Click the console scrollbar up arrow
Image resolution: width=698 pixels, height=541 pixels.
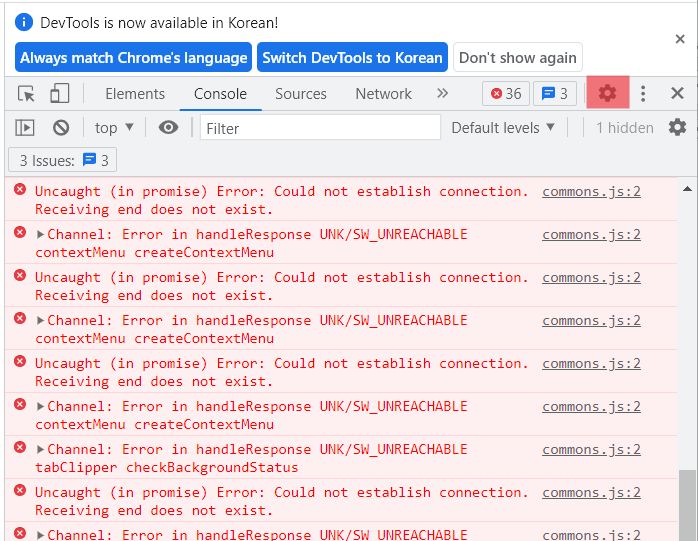coord(687,189)
